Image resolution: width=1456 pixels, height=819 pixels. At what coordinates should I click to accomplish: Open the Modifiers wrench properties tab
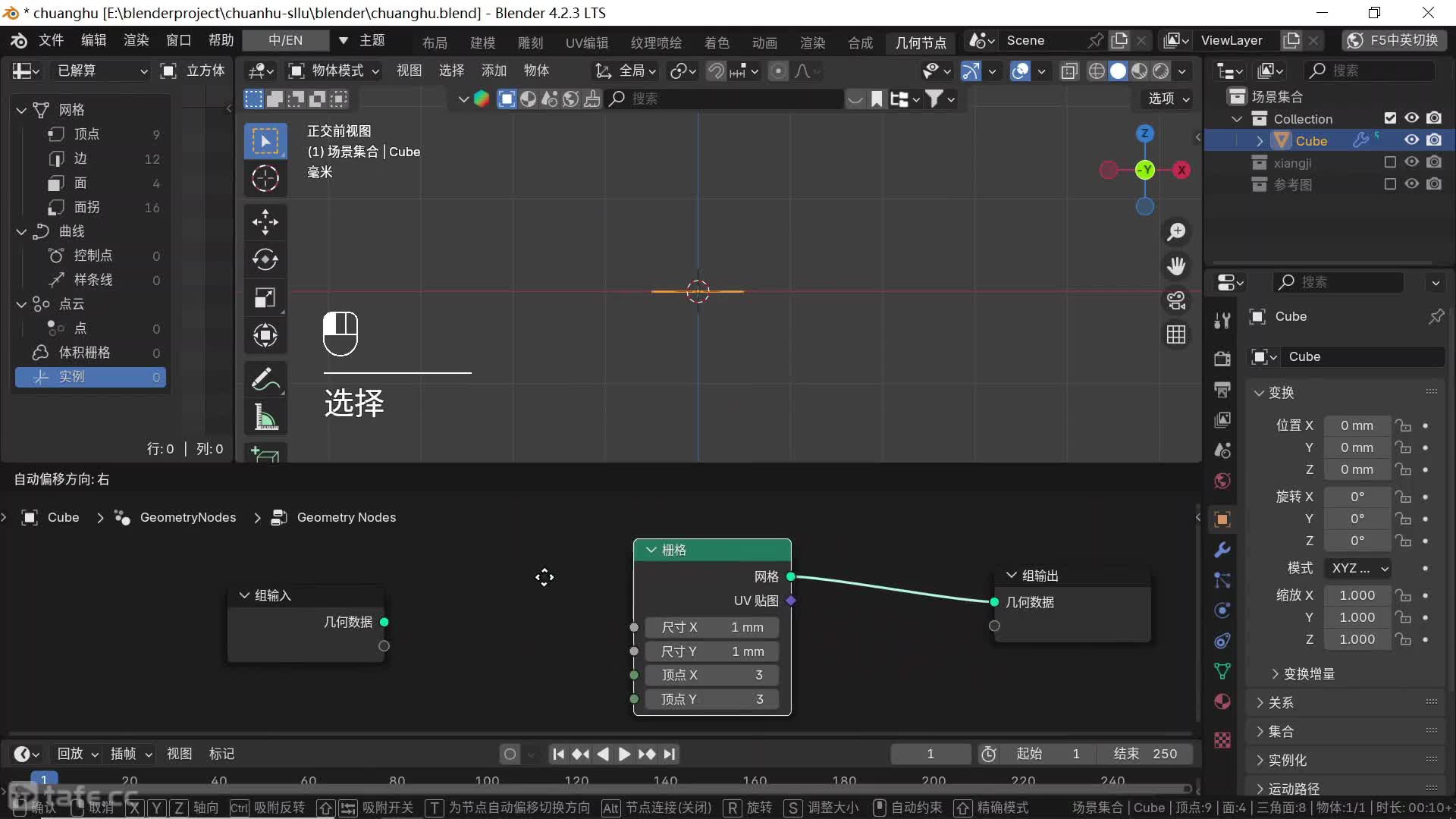[x=1222, y=550]
